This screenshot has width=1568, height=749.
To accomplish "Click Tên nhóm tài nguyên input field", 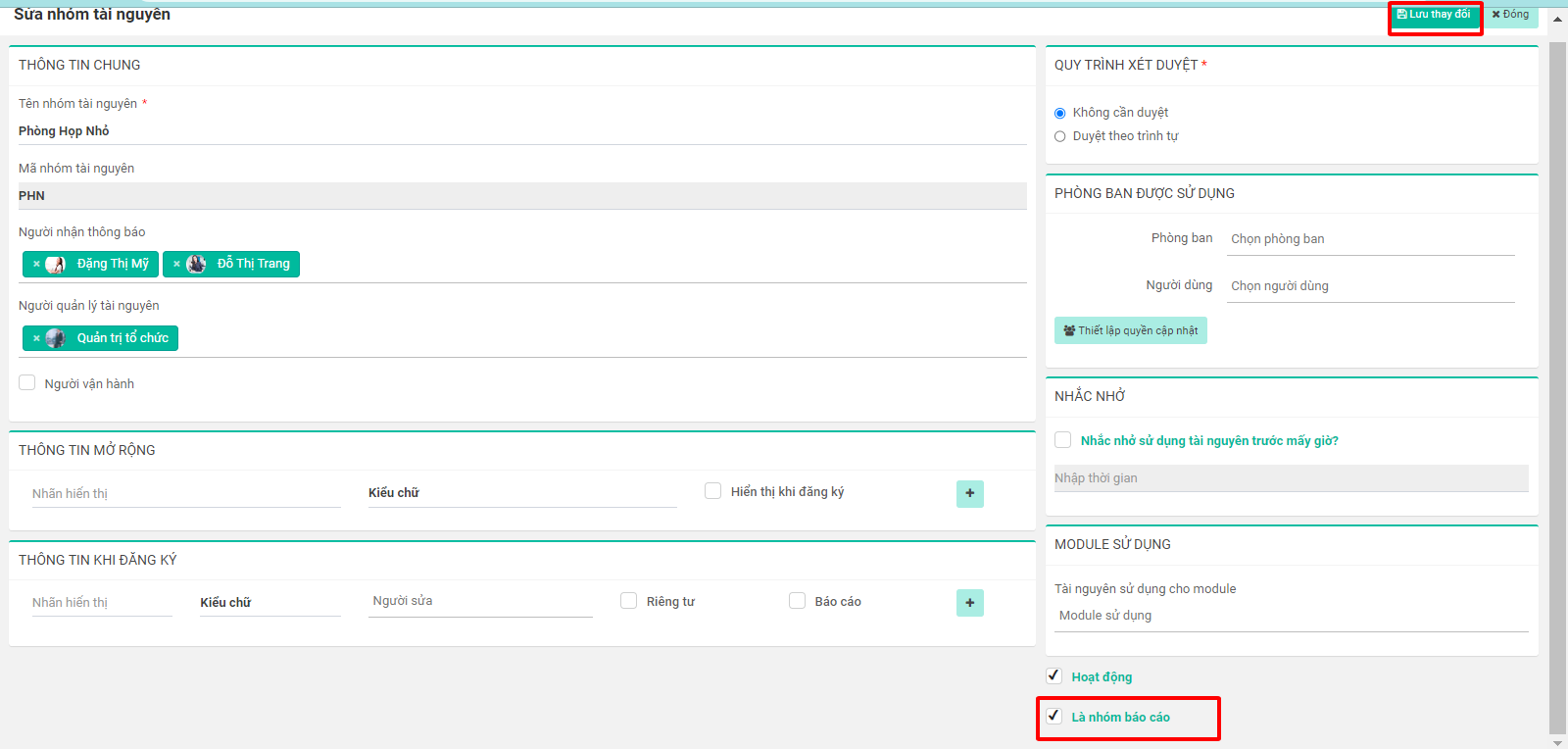I will 521,131.
